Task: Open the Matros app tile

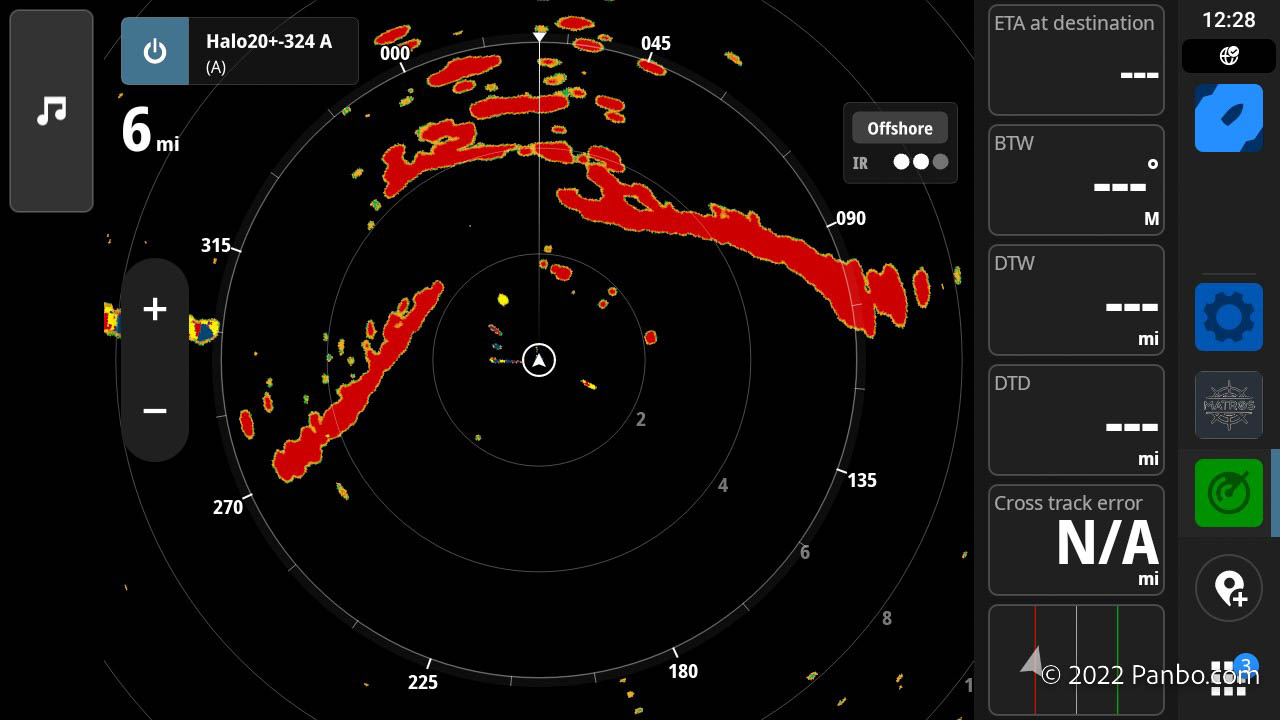Action: pyautogui.click(x=1228, y=405)
